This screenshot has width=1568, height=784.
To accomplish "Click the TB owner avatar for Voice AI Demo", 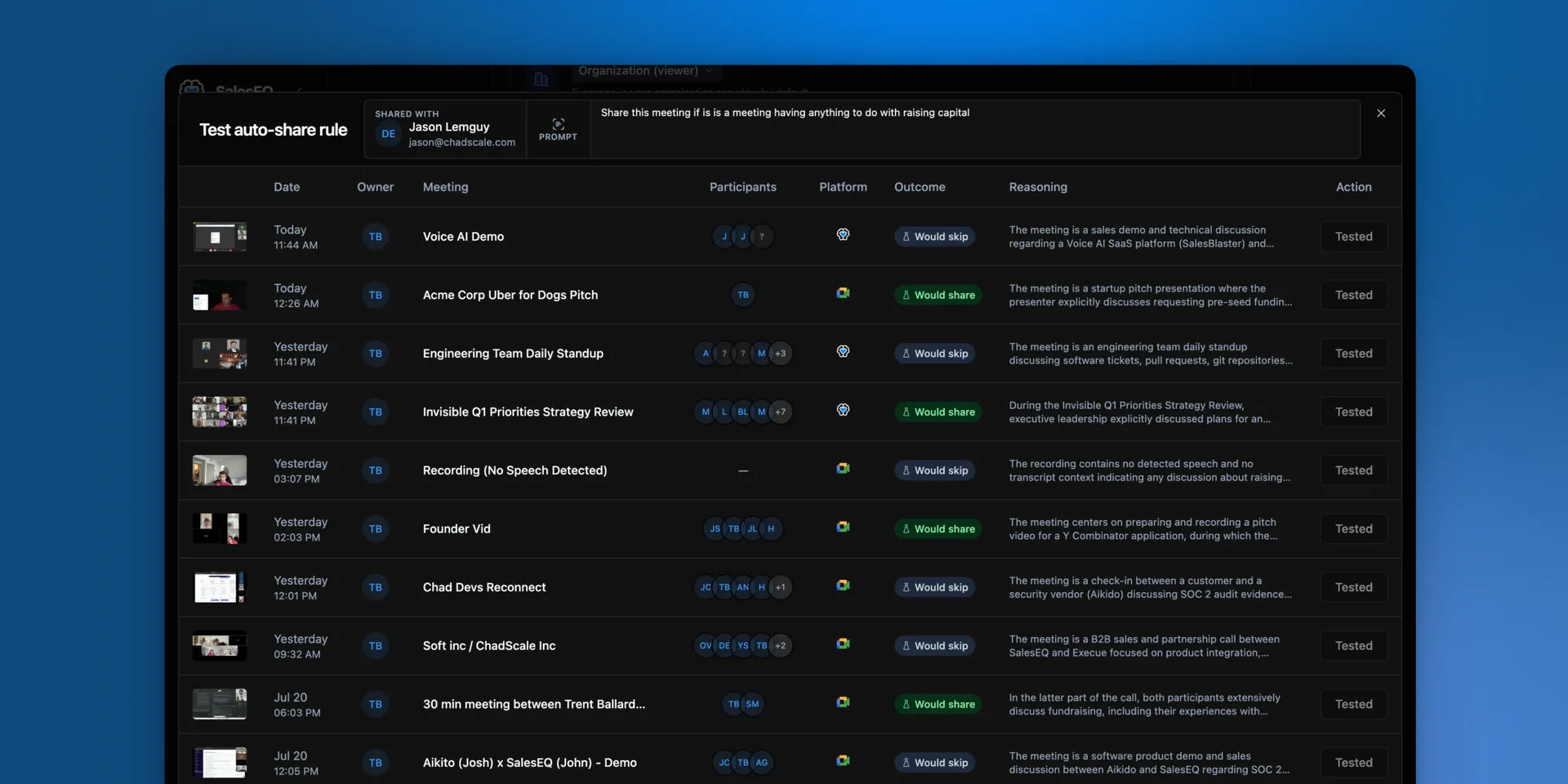I will [376, 237].
